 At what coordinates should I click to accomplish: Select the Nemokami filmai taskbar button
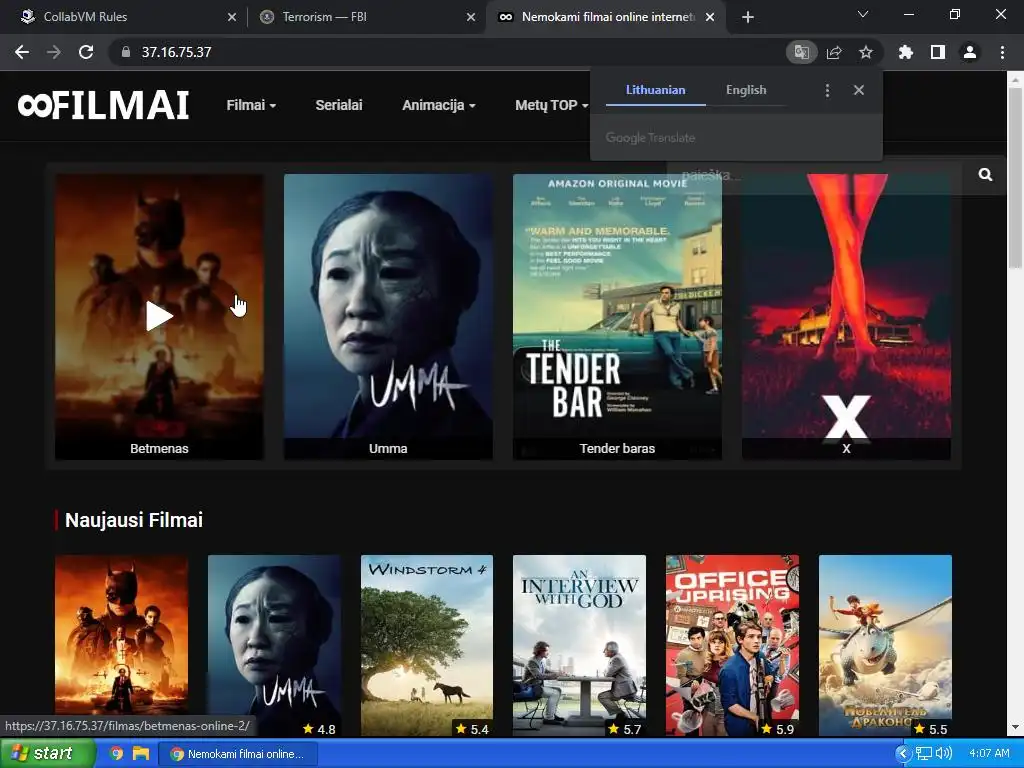[238, 754]
